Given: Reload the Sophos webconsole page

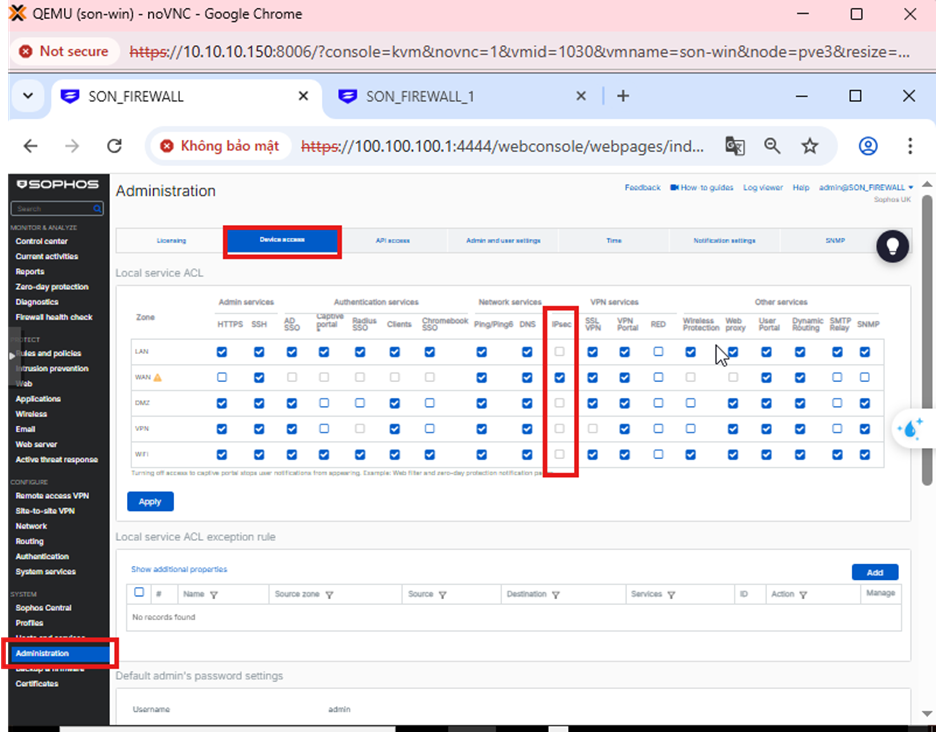Looking at the screenshot, I should click(x=114, y=146).
